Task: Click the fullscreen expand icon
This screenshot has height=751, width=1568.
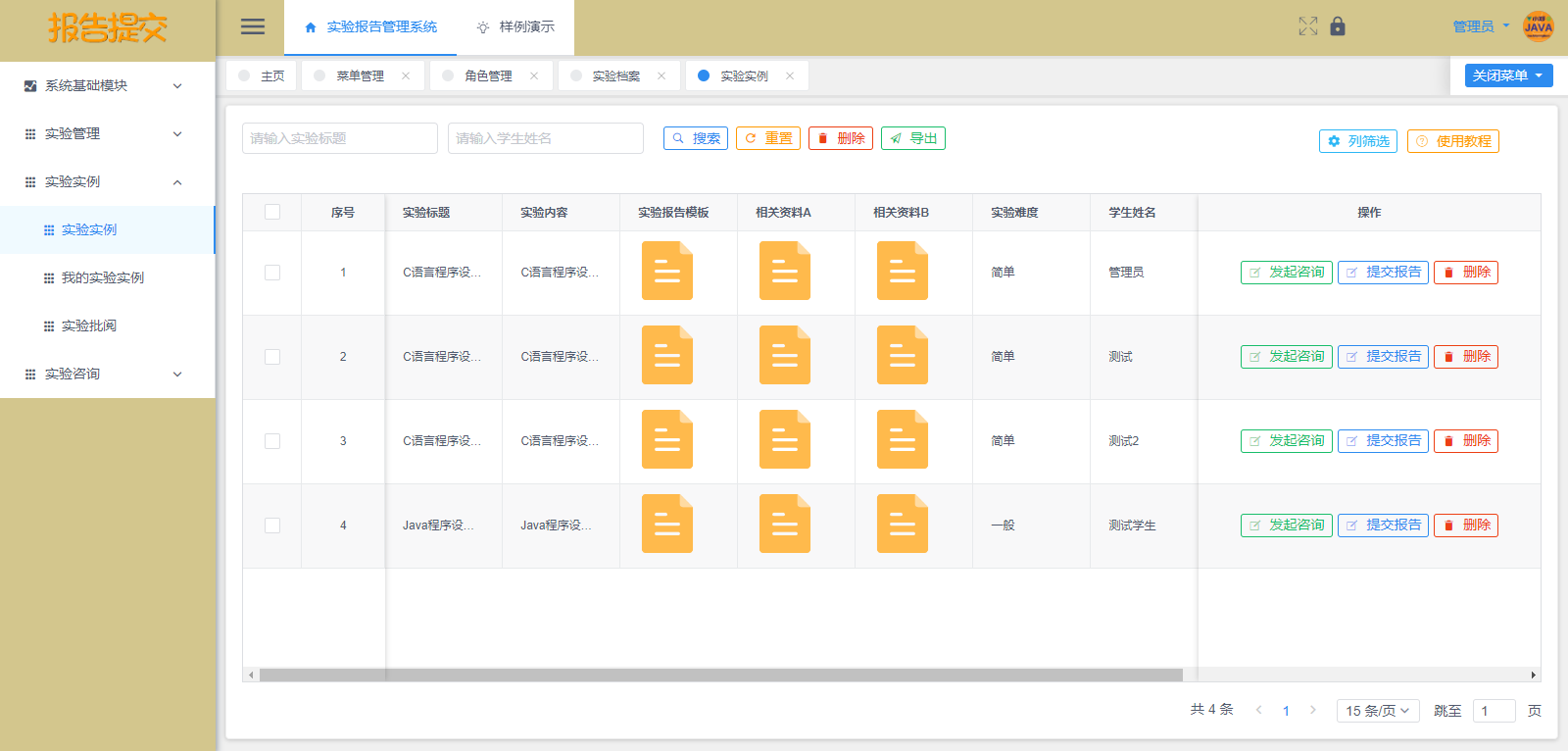Action: [x=1307, y=26]
